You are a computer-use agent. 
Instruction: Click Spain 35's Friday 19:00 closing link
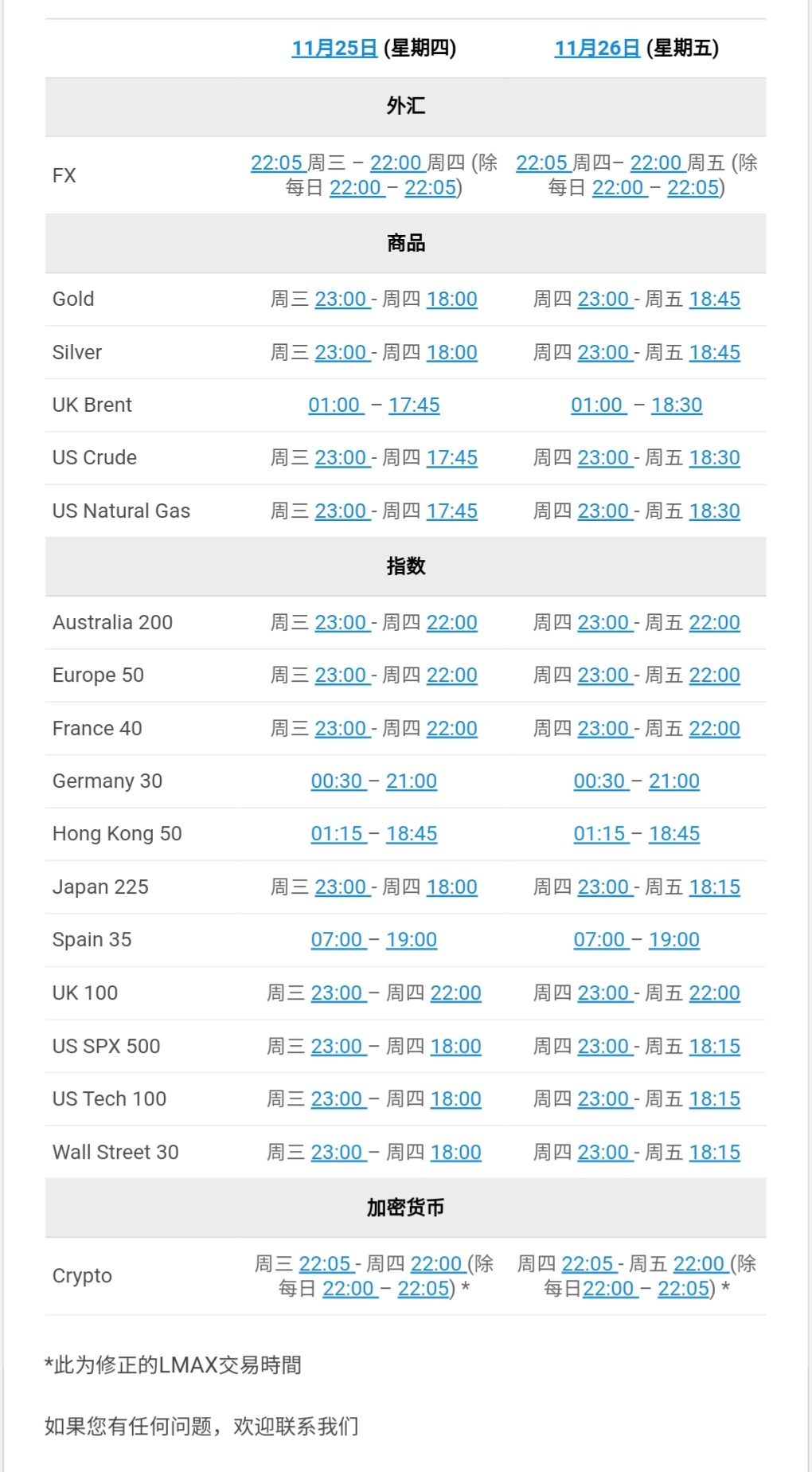pos(673,940)
